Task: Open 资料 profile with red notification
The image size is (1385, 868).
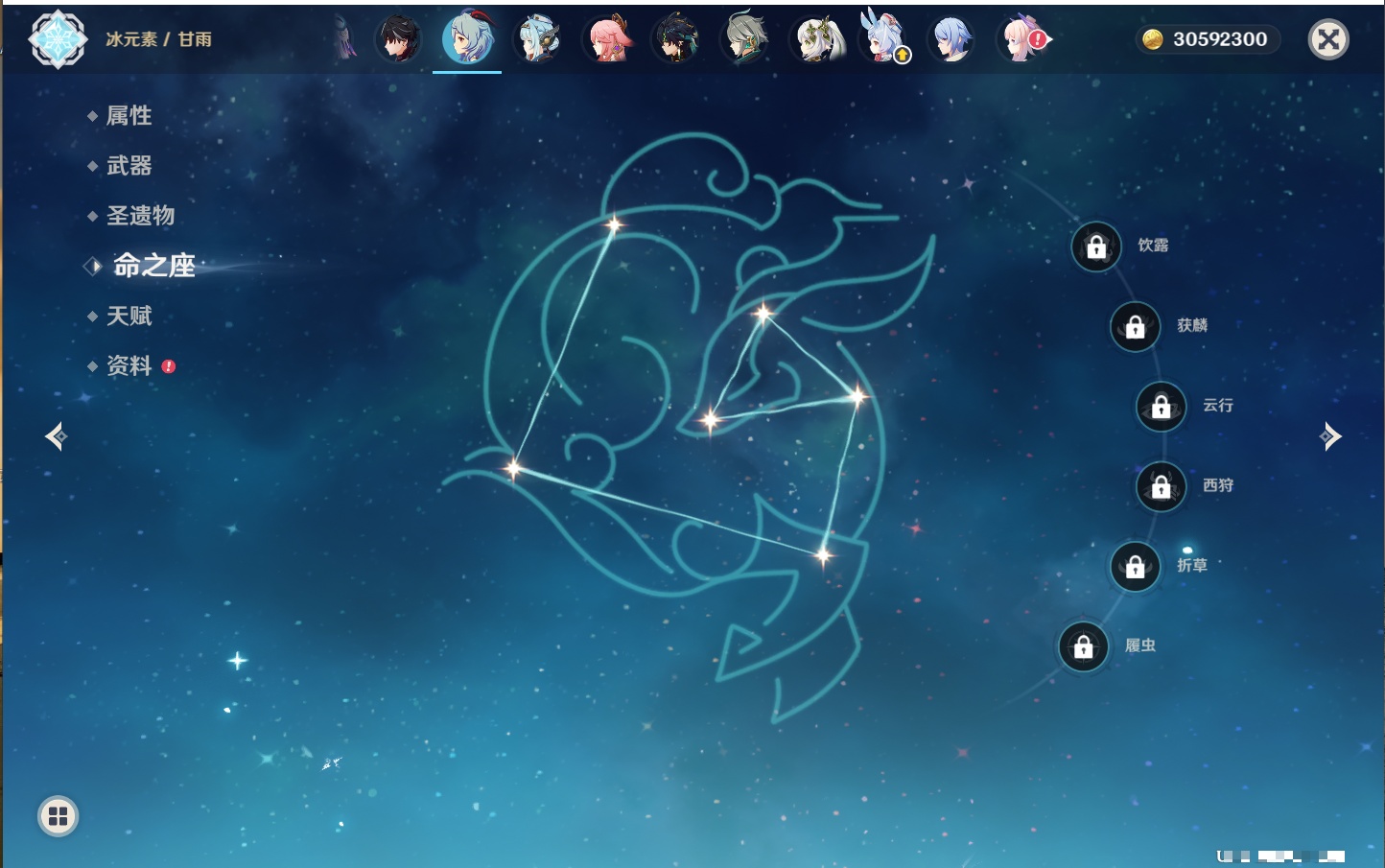Action: (x=129, y=366)
